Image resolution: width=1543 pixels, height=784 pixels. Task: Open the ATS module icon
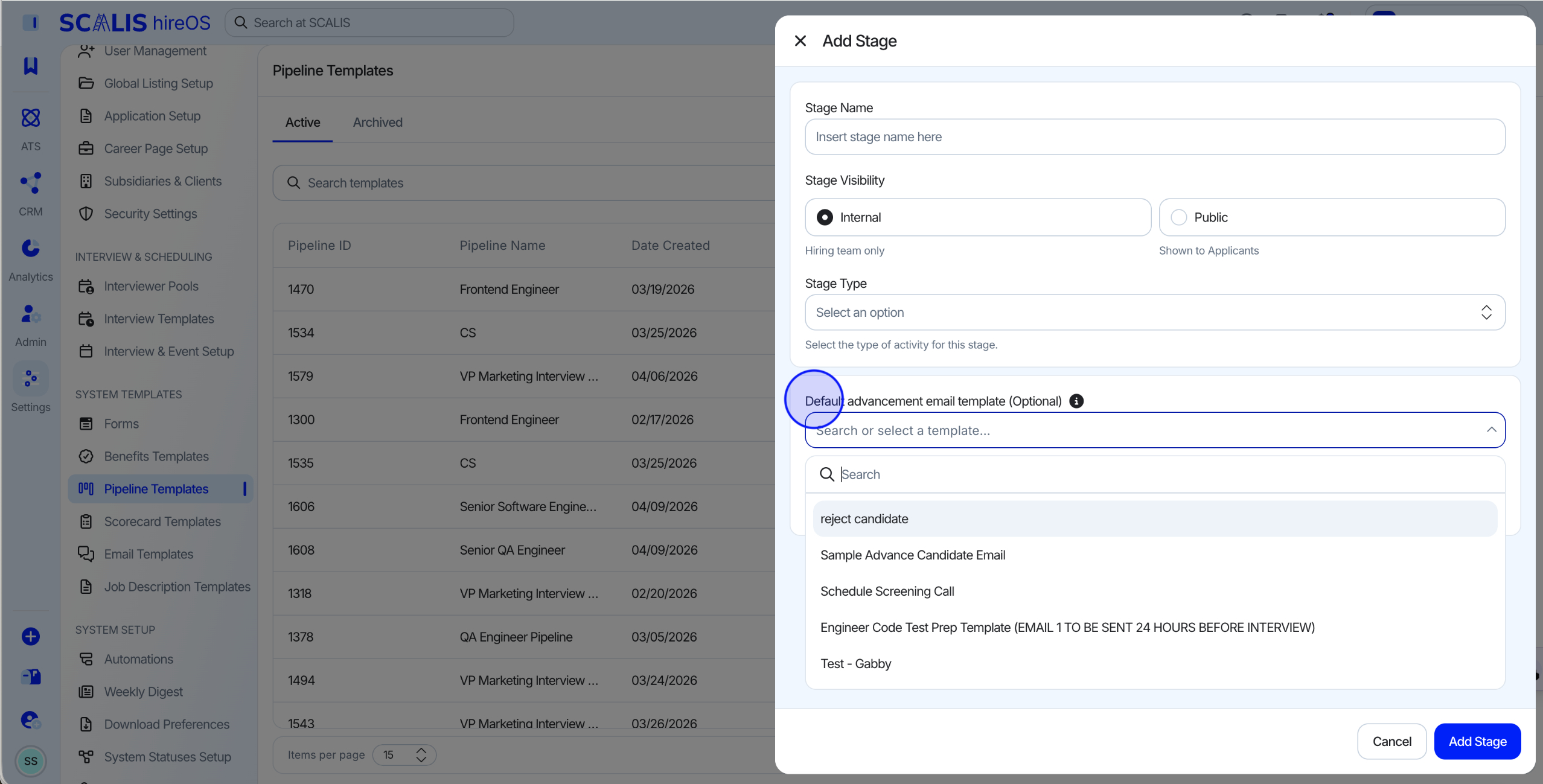(x=31, y=118)
